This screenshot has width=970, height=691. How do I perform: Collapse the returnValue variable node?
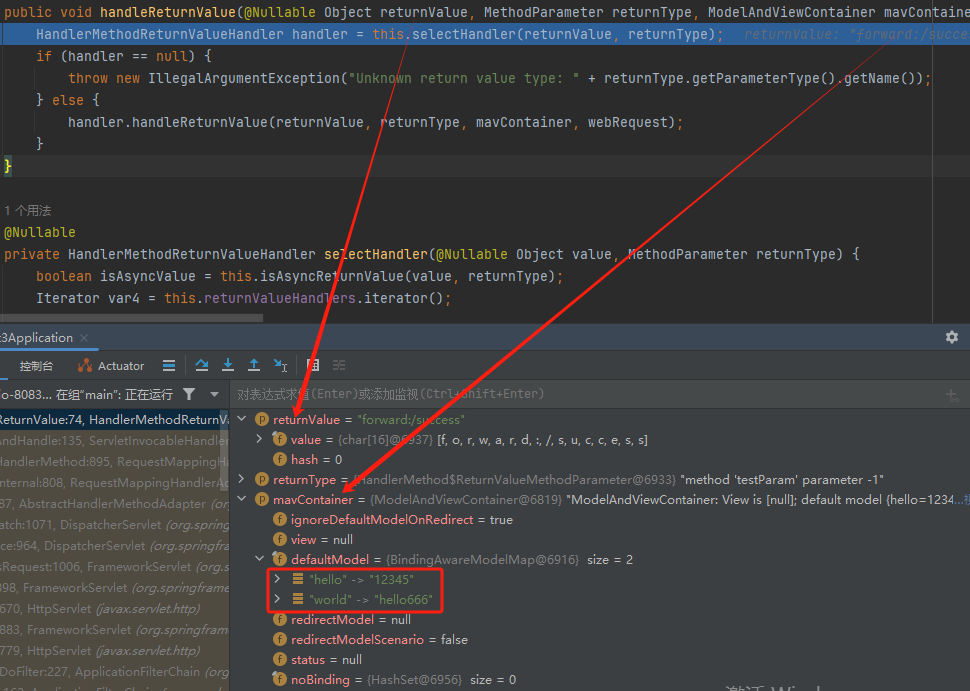[242, 419]
